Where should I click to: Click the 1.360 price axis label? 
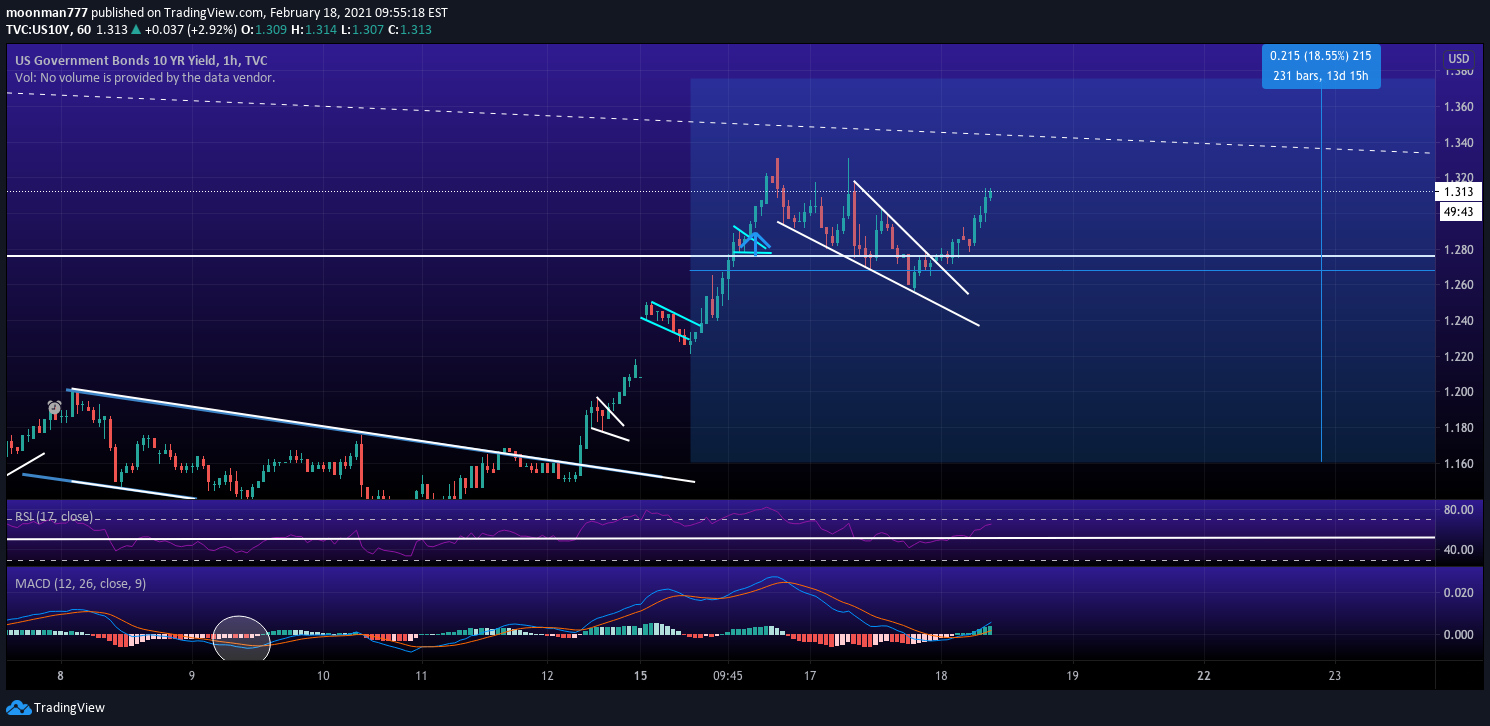coord(1459,107)
